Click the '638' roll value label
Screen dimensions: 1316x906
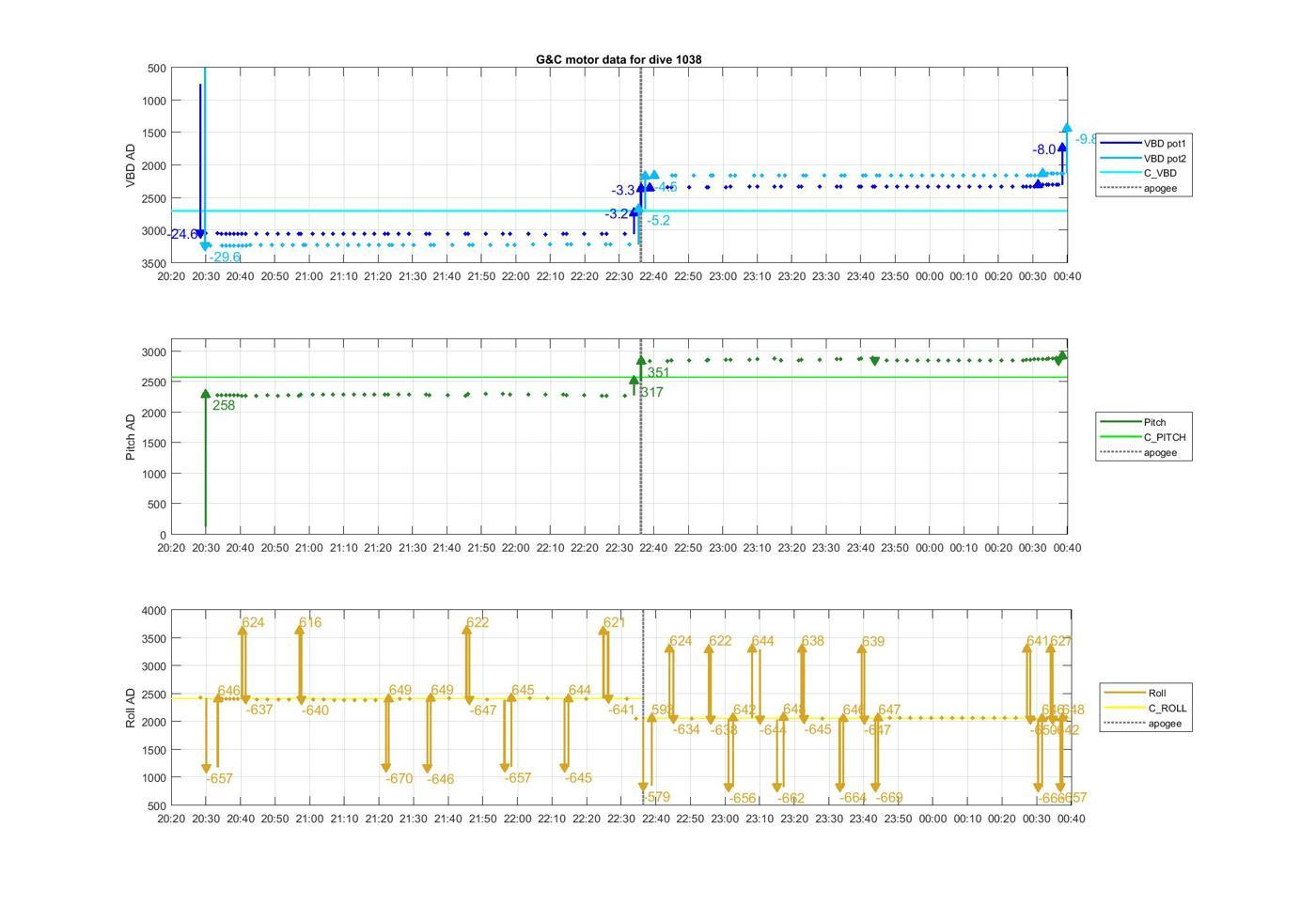pos(812,641)
